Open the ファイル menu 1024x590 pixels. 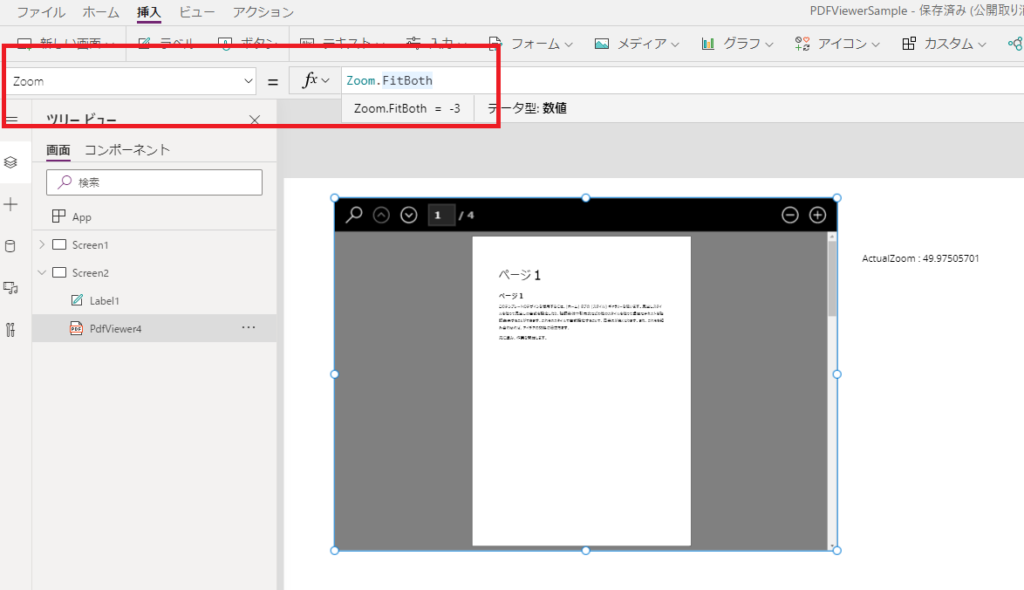point(40,12)
